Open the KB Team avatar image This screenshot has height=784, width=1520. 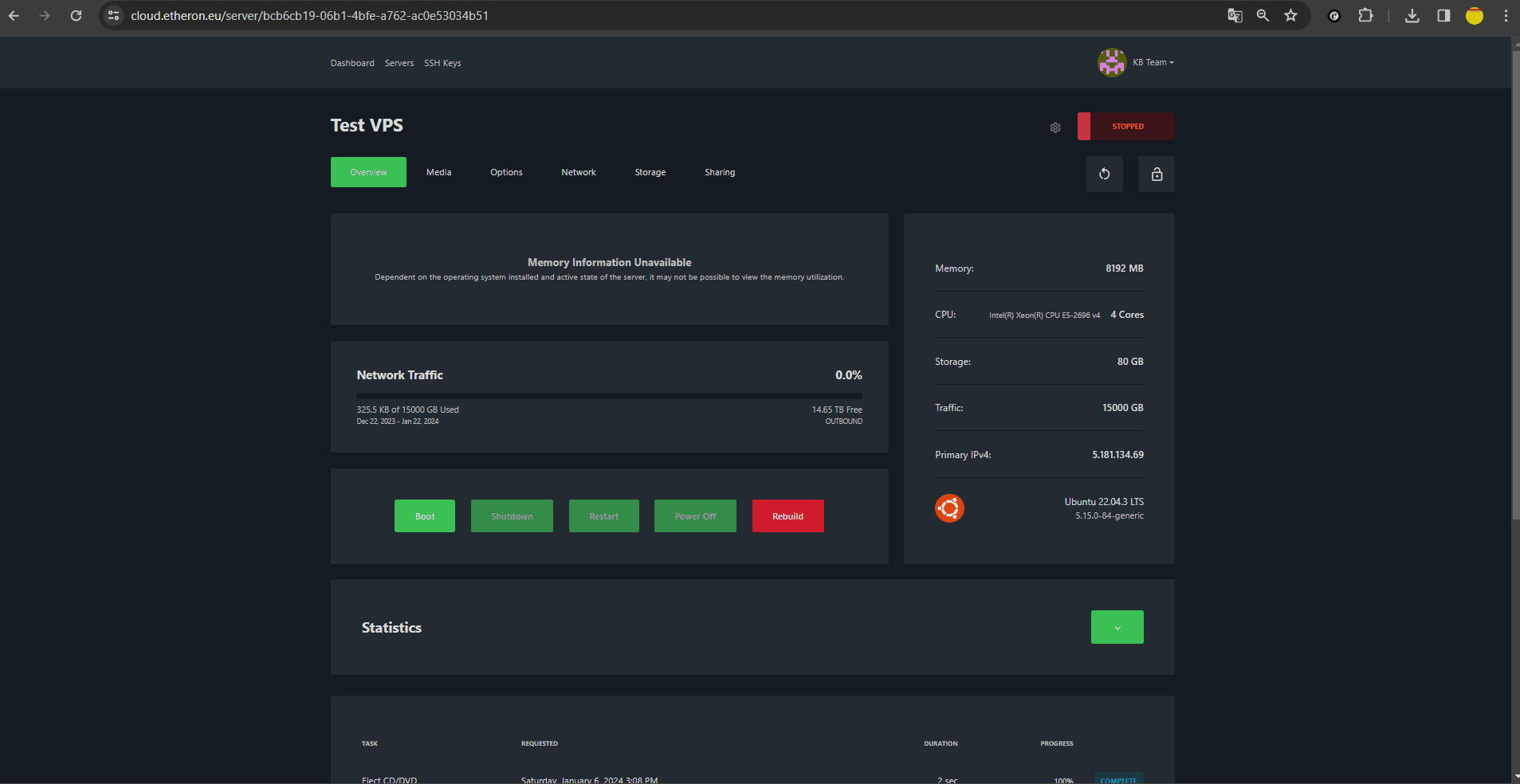[x=1111, y=62]
